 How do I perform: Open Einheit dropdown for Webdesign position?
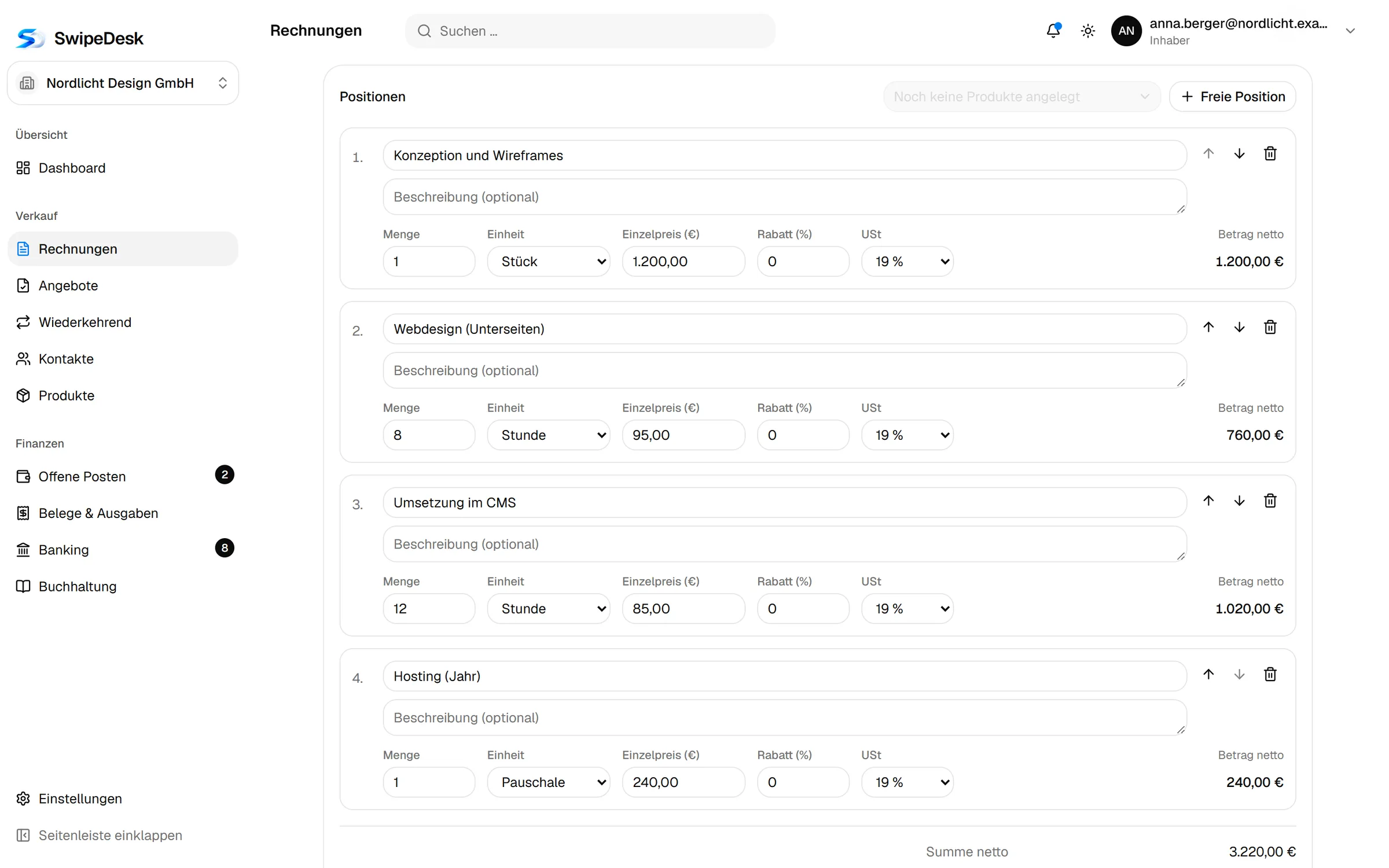[549, 435]
